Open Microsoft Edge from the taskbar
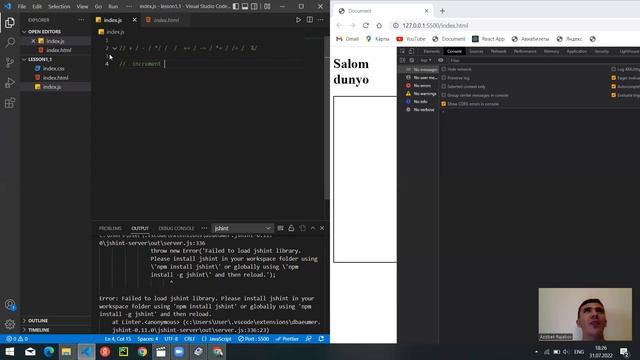 (x=49, y=351)
